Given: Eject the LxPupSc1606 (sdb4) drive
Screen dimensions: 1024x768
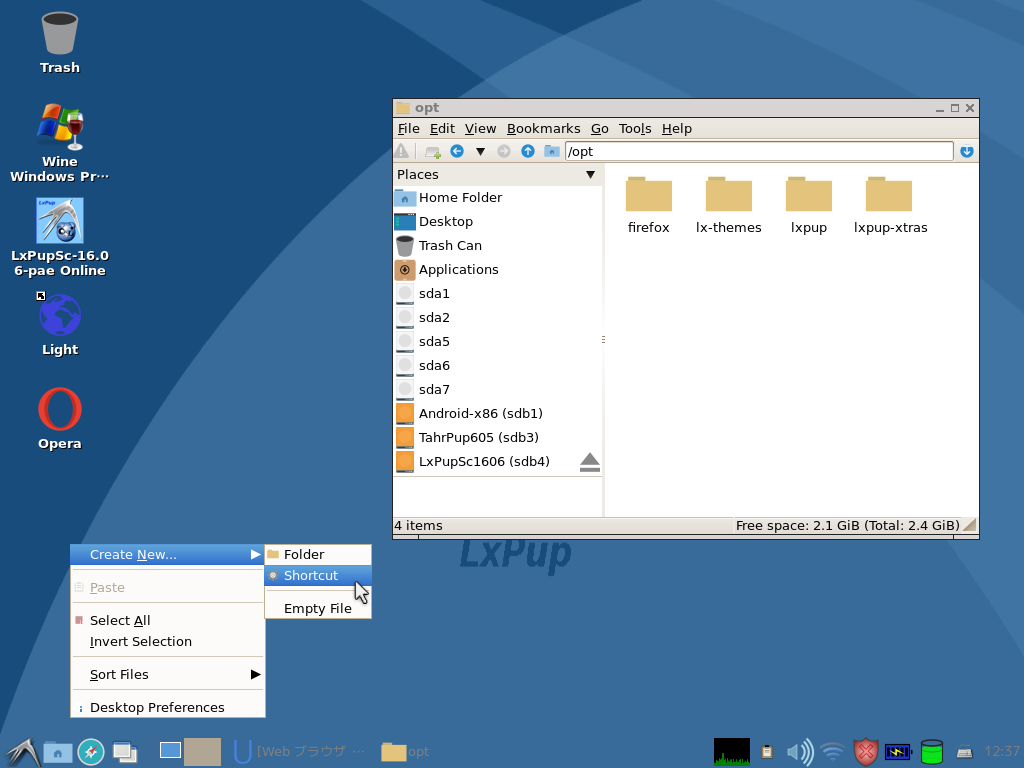Looking at the screenshot, I should [x=589, y=461].
